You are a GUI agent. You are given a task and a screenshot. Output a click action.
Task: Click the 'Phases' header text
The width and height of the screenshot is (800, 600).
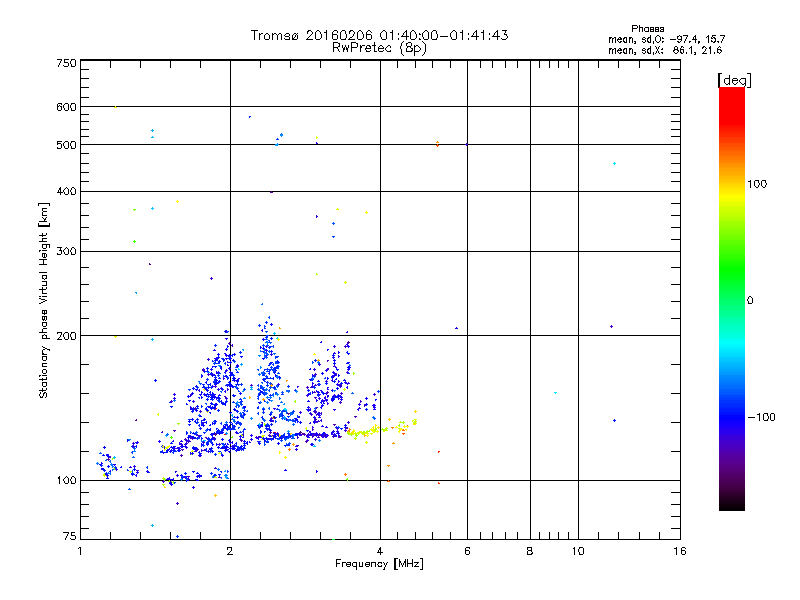[x=647, y=29]
